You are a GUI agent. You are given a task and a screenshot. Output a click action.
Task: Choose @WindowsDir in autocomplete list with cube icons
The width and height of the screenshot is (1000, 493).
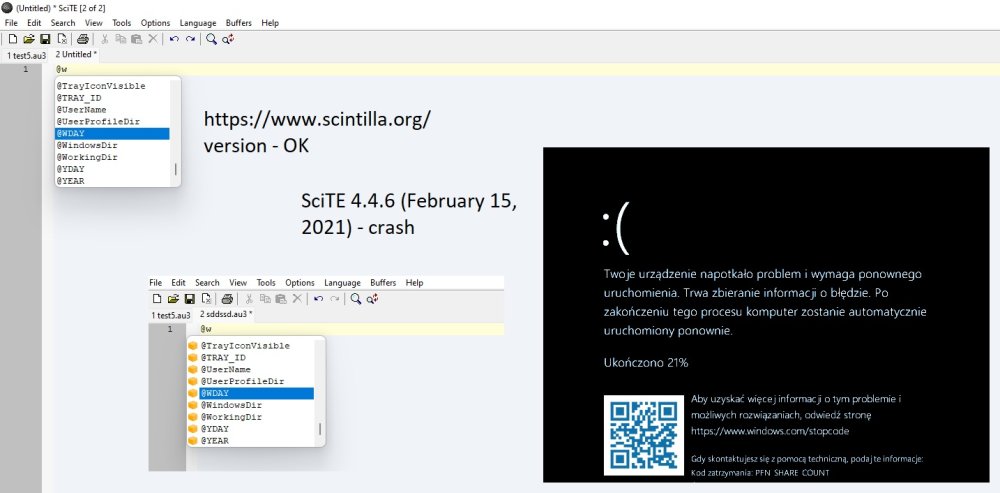[x=256, y=405]
